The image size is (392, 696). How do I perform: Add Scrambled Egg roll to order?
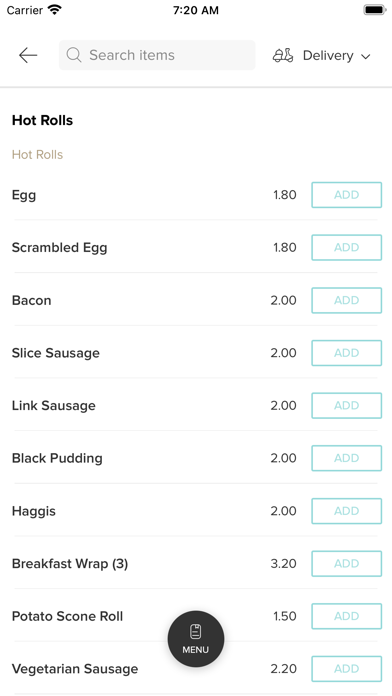[x=347, y=248]
